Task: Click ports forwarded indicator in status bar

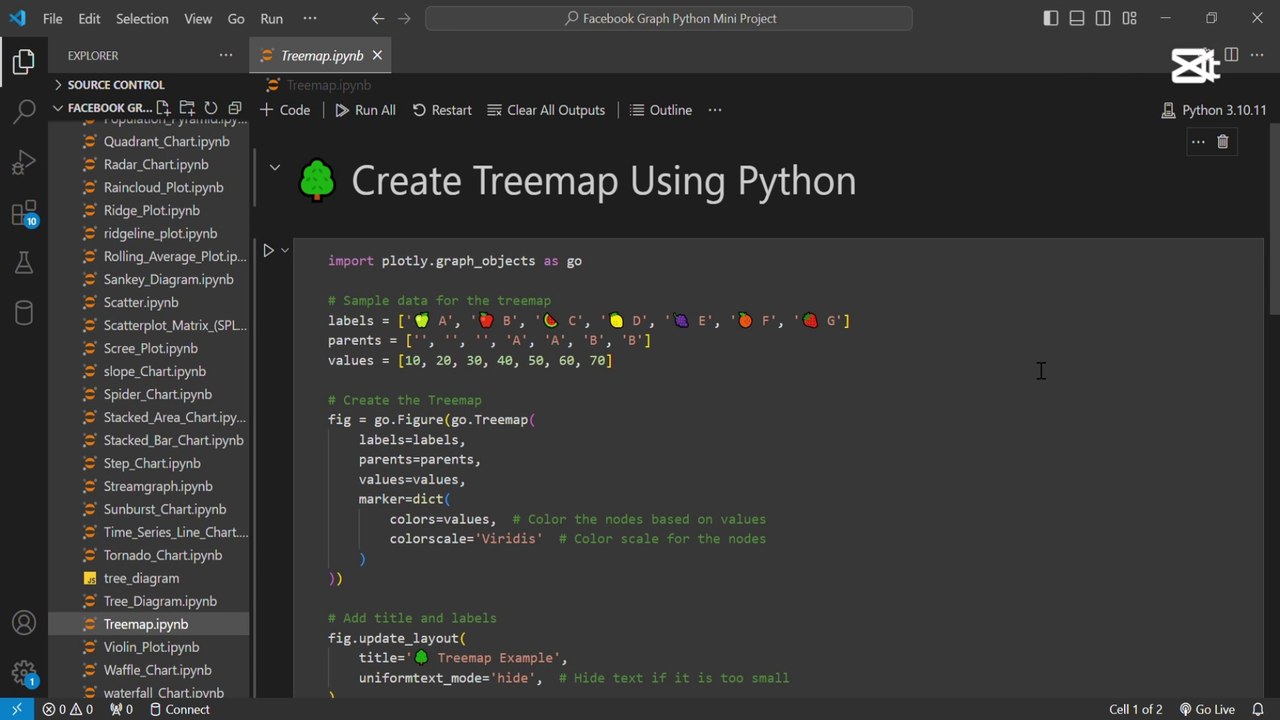Action: click(x=121, y=709)
